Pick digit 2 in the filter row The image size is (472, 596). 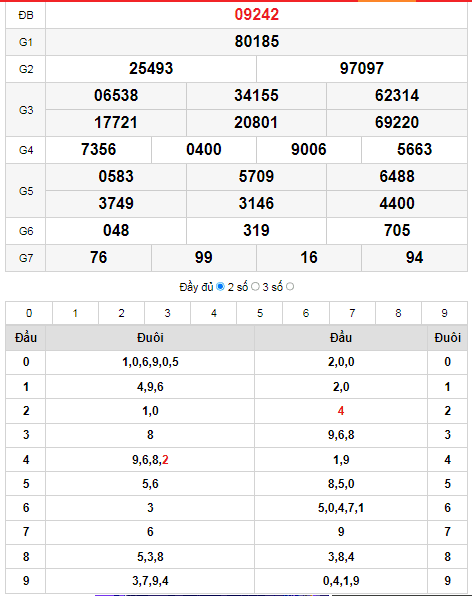coord(121,313)
